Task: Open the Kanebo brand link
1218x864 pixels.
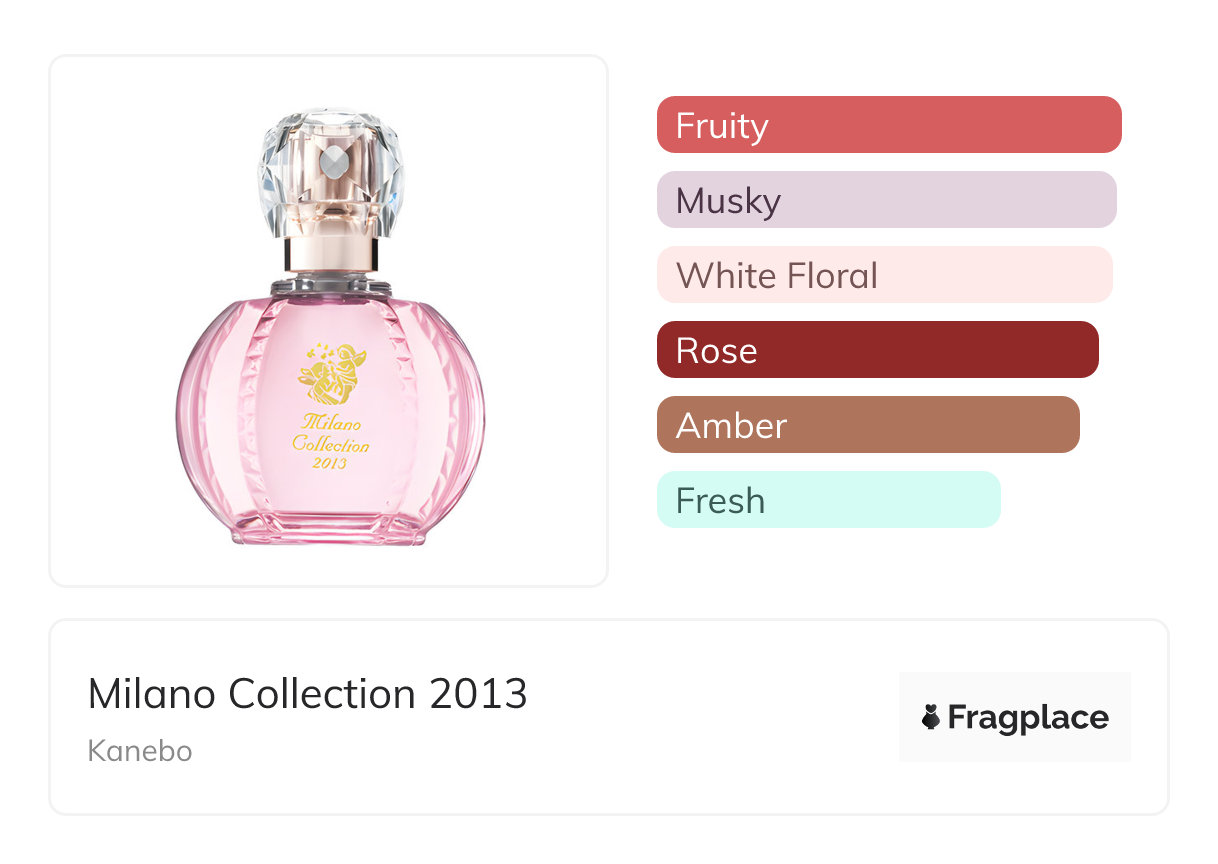Action: 140,751
